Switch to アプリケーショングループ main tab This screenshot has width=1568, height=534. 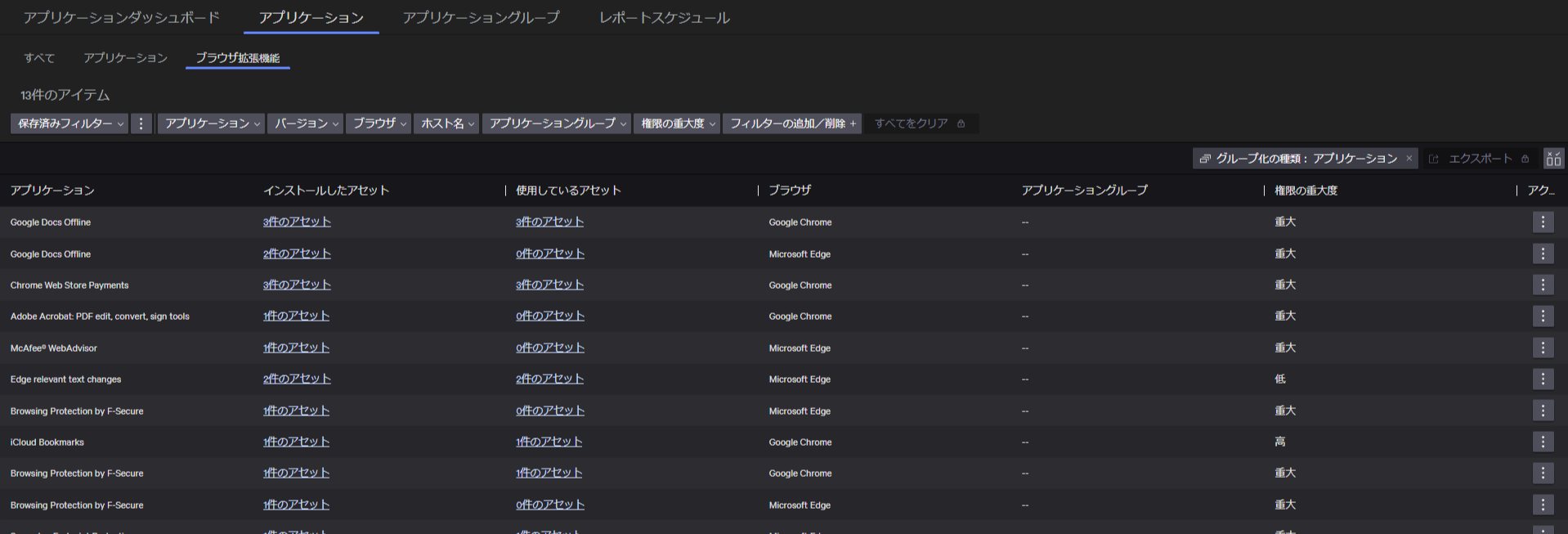pyautogui.click(x=482, y=17)
